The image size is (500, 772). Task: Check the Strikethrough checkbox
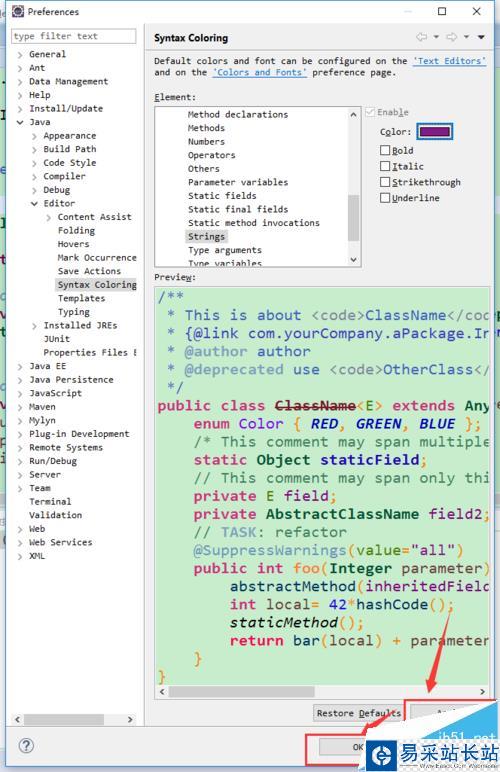(385, 182)
